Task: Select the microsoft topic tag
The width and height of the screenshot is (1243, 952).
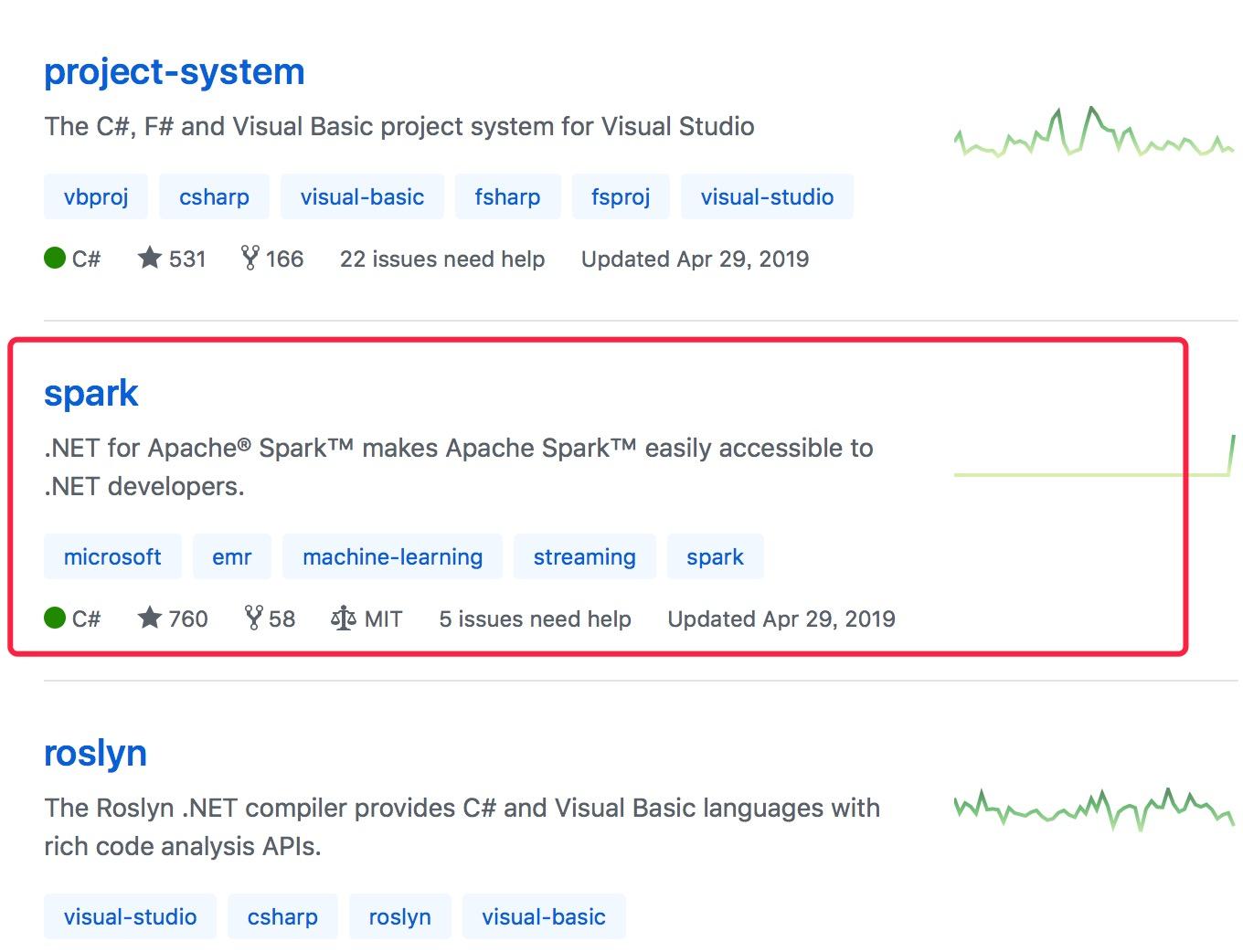Action: tap(112, 556)
